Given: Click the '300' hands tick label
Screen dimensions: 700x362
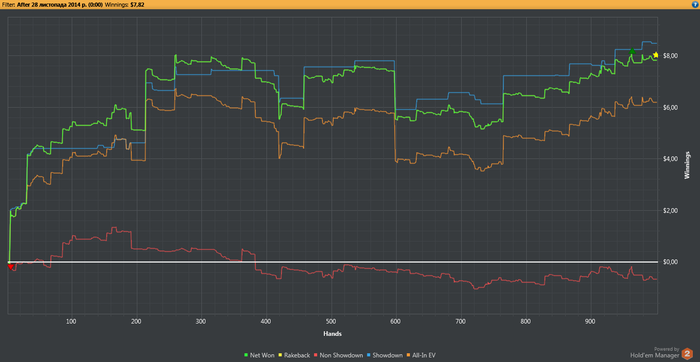Looking at the screenshot, I should (200, 321).
